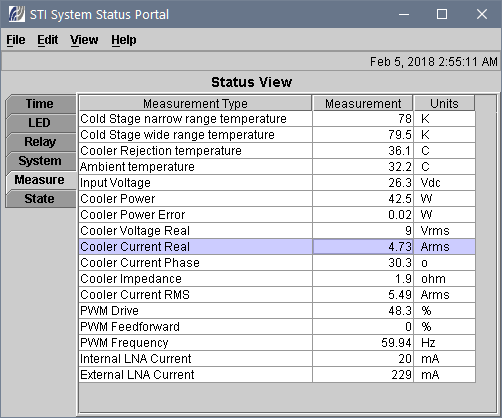This screenshot has height=418, width=502.
Task: Open the View menu
Action: coord(84,40)
